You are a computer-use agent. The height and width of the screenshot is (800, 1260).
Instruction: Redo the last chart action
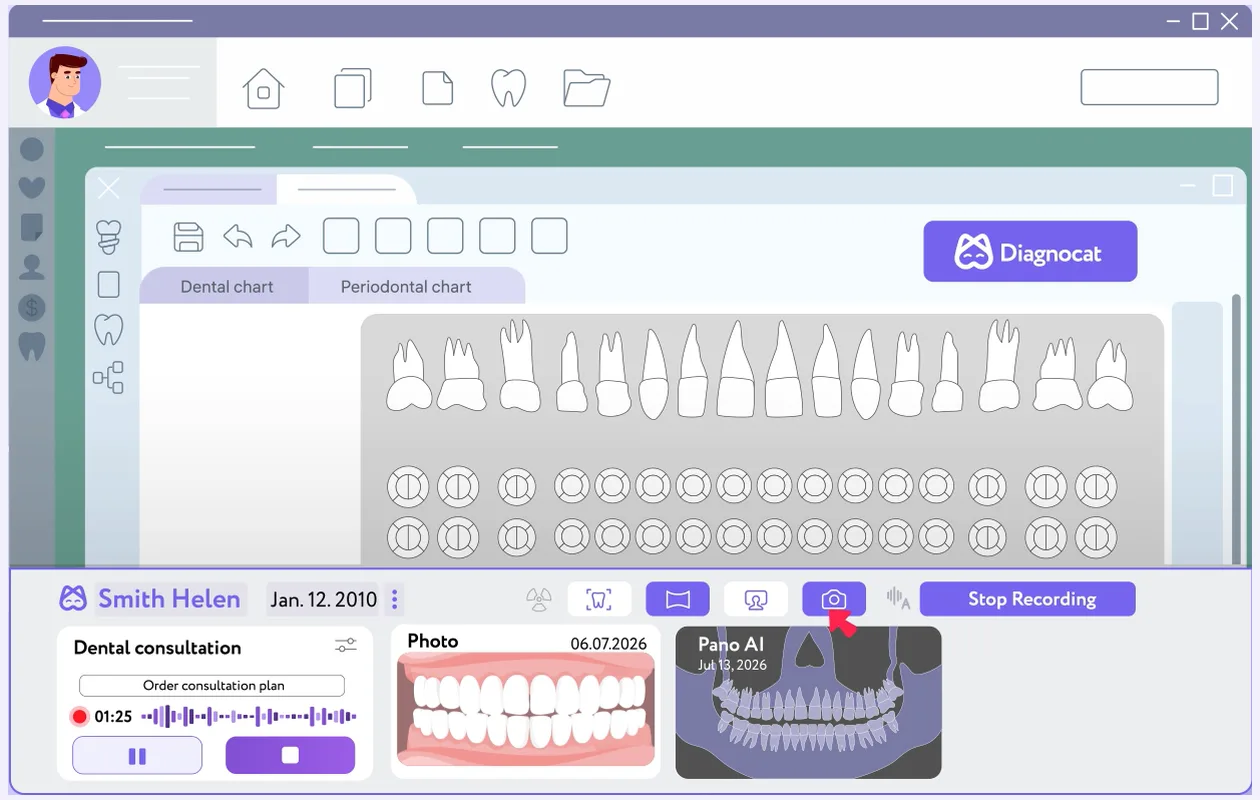pos(286,237)
